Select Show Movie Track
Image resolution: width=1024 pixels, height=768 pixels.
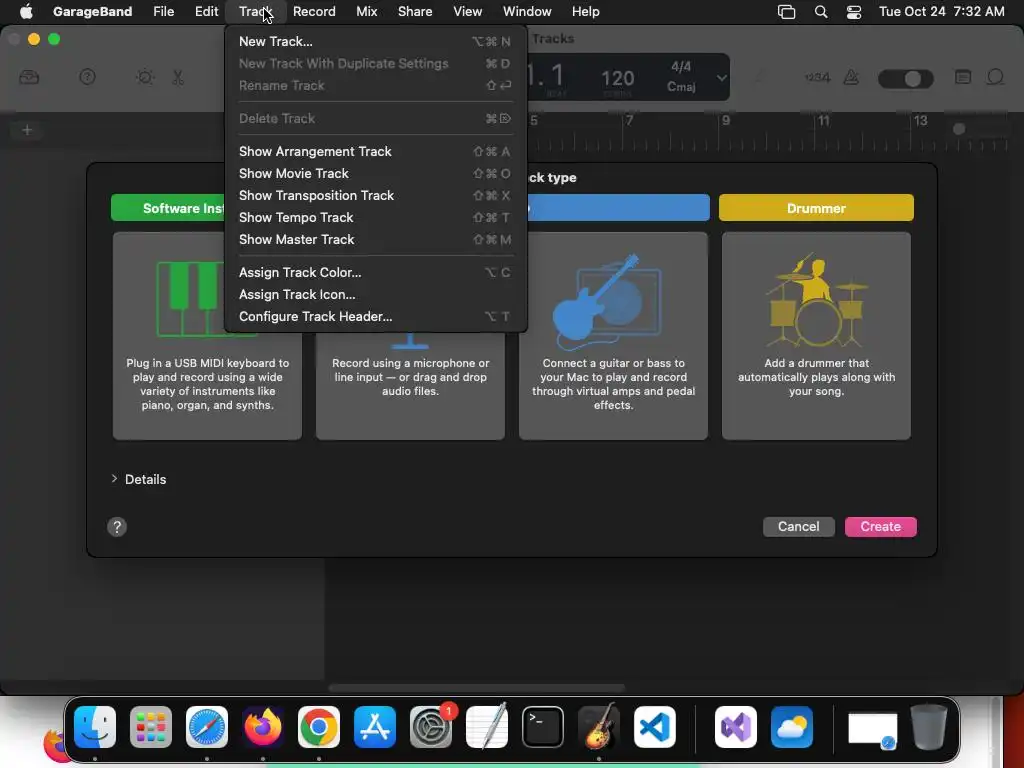(375, 174)
